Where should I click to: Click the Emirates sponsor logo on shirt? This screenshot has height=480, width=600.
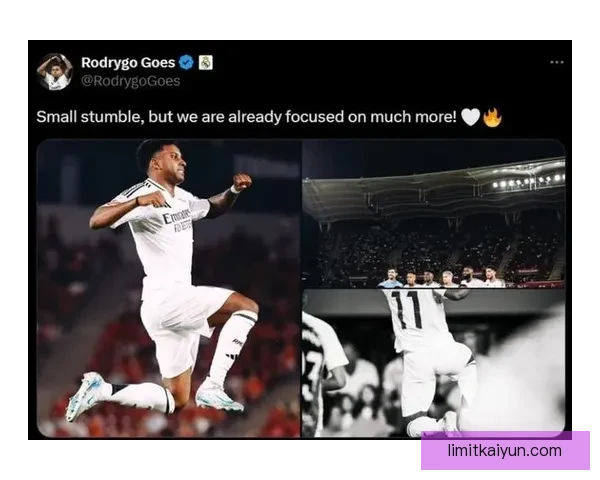point(177,217)
